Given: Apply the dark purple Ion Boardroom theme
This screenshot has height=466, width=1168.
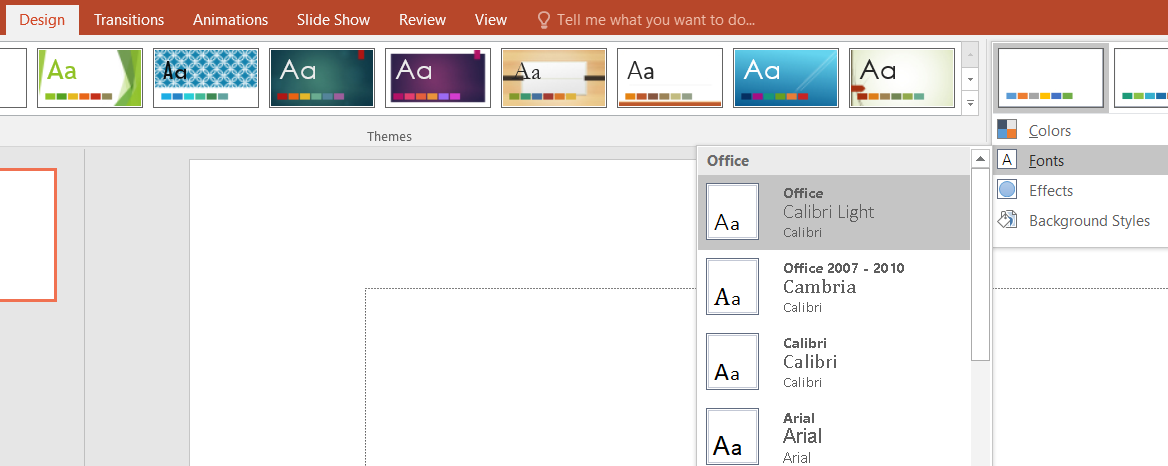Looking at the screenshot, I should 438,77.
